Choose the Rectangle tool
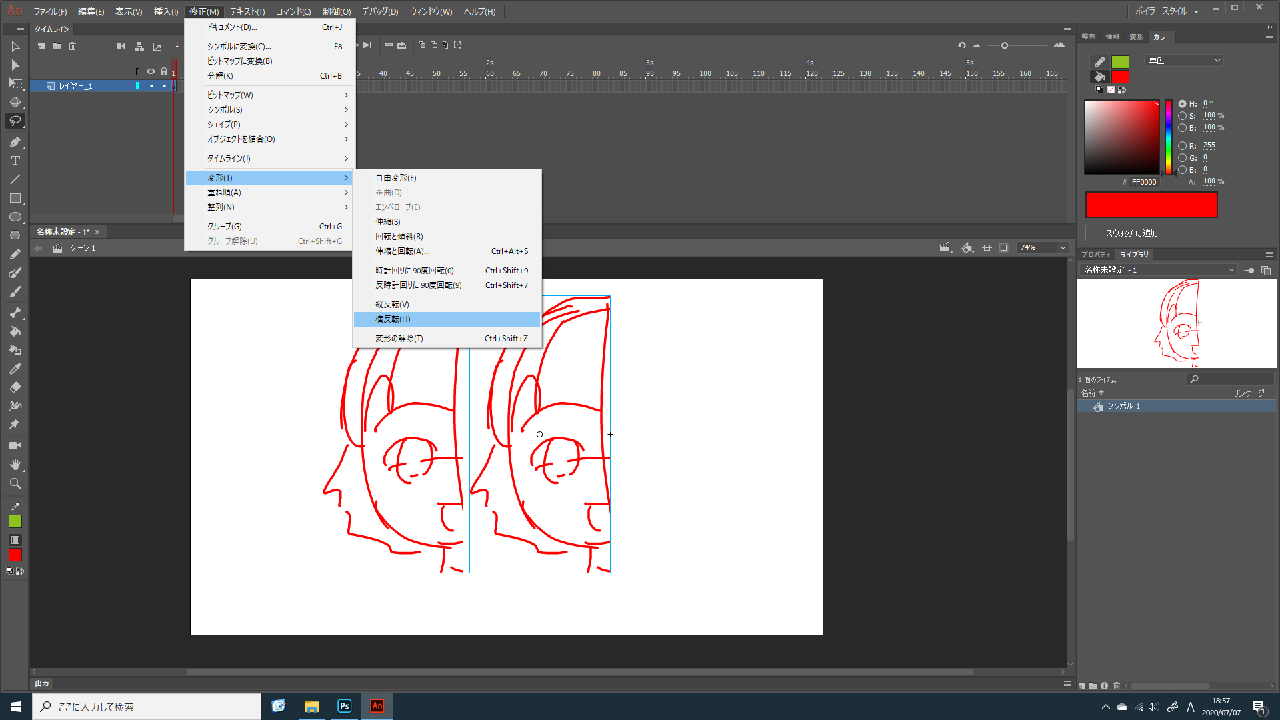 (15, 198)
